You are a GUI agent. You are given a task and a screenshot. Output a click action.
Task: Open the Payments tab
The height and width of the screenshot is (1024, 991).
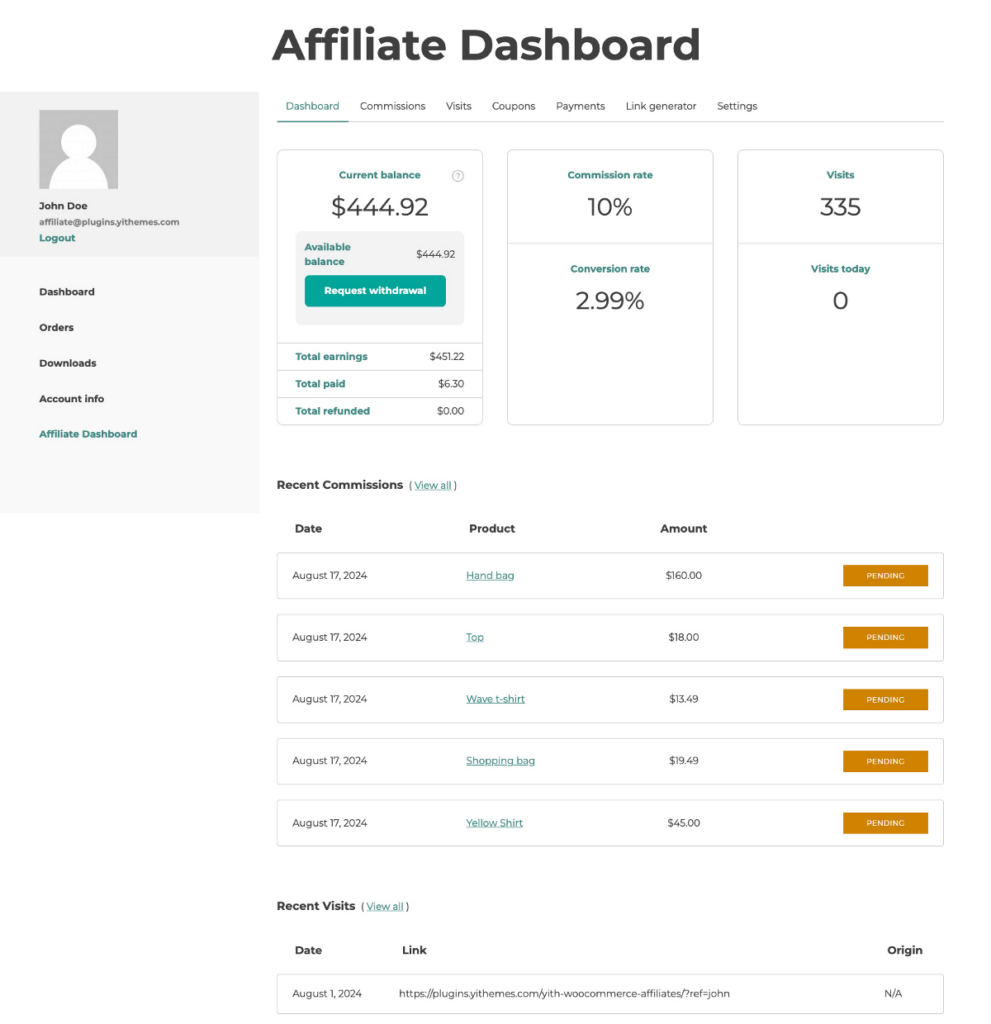click(x=580, y=106)
